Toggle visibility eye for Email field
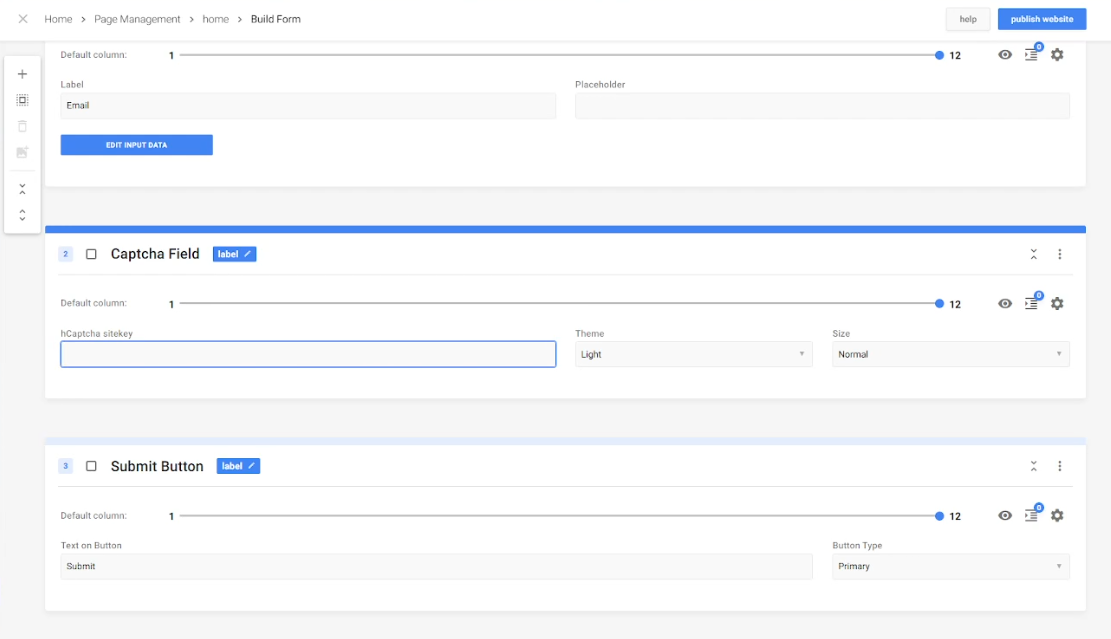 [1005, 55]
